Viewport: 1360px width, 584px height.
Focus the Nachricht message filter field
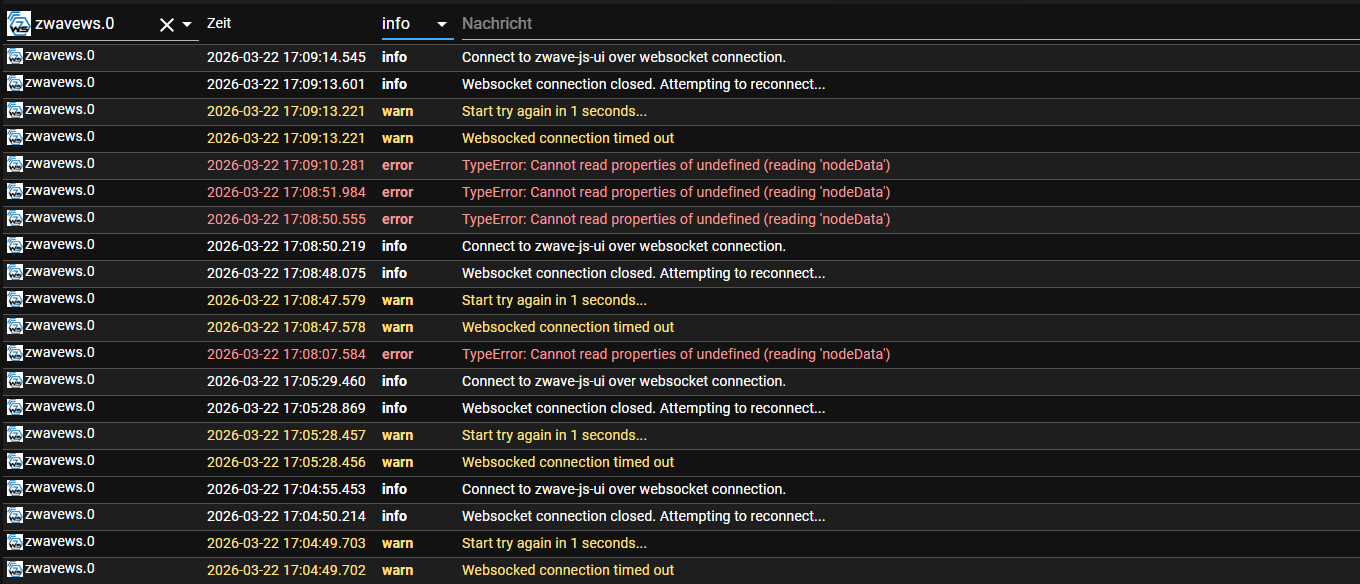900,24
